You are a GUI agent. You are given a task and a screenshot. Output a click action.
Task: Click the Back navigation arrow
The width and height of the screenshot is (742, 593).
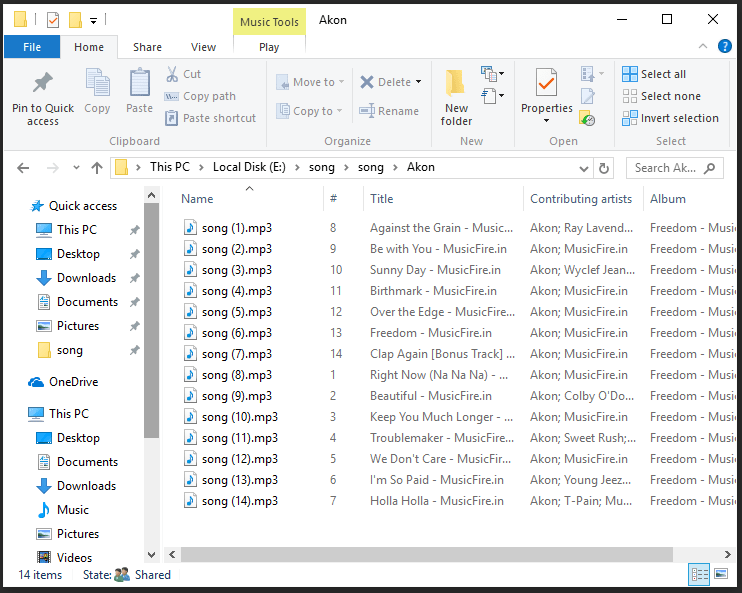click(23, 168)
